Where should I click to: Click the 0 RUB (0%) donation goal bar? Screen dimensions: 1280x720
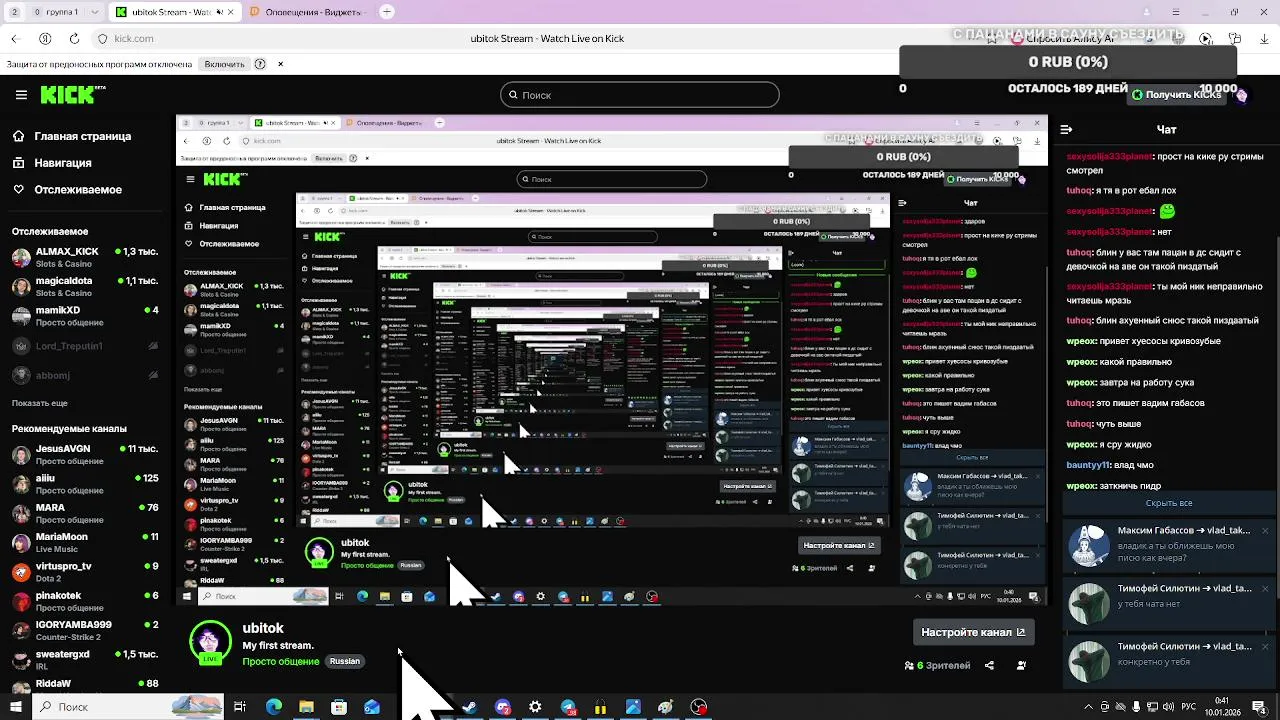click(x=1068, y=62)
